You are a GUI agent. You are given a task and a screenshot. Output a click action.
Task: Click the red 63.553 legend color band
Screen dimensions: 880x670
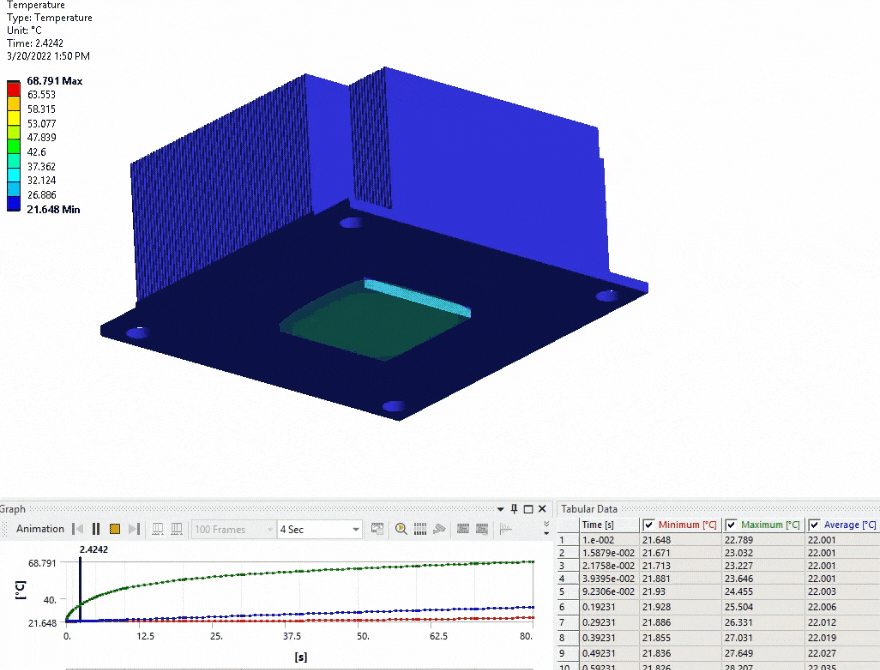pos(14,95)
